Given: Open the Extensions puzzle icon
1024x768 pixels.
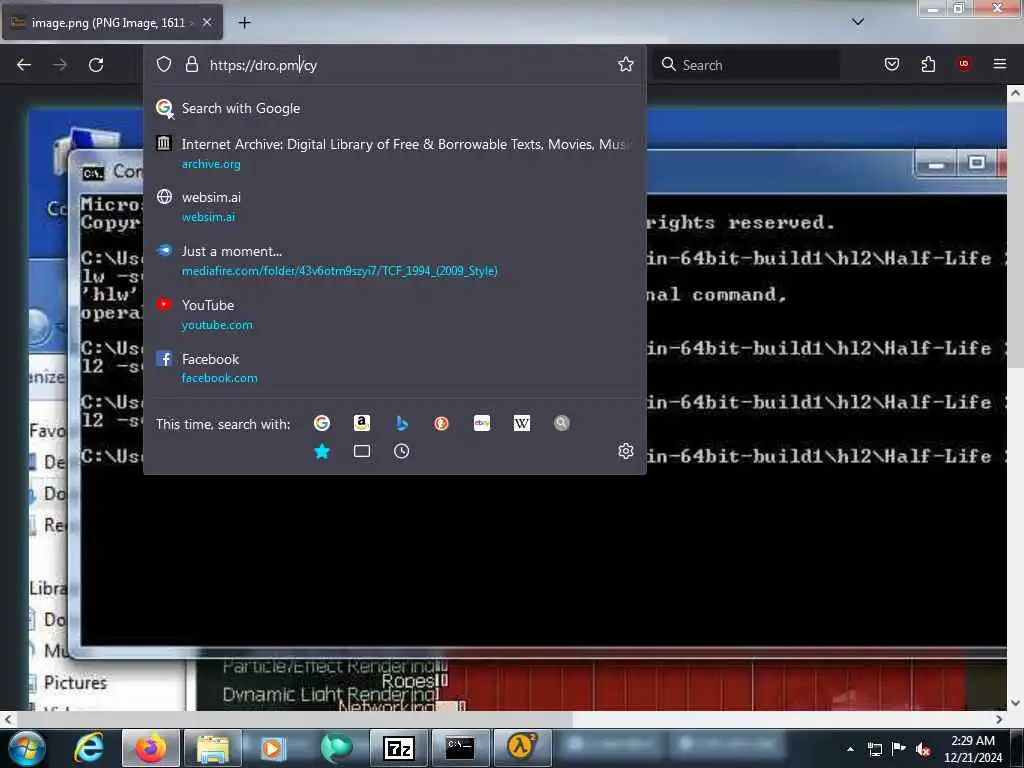Looking at the screenshot, I should coord(928,64).
